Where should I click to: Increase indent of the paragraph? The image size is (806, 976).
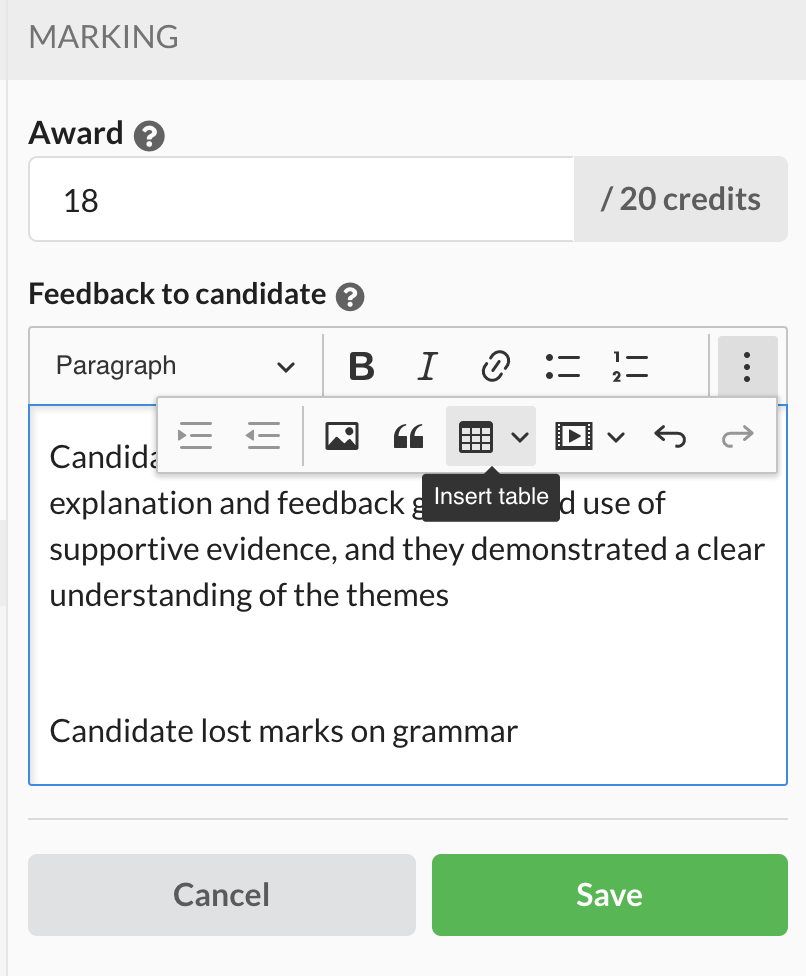tap(195, 436)
